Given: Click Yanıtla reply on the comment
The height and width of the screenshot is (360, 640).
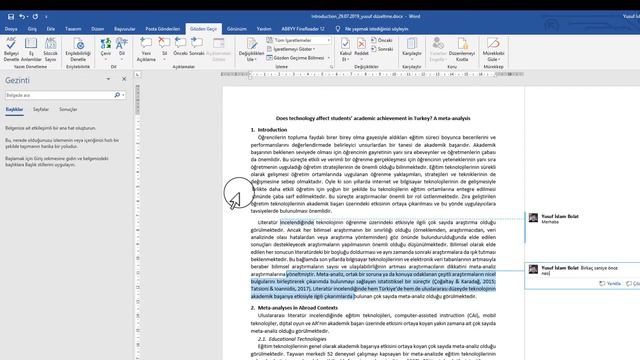Looking at the screenshot, I should pos(610,283).
